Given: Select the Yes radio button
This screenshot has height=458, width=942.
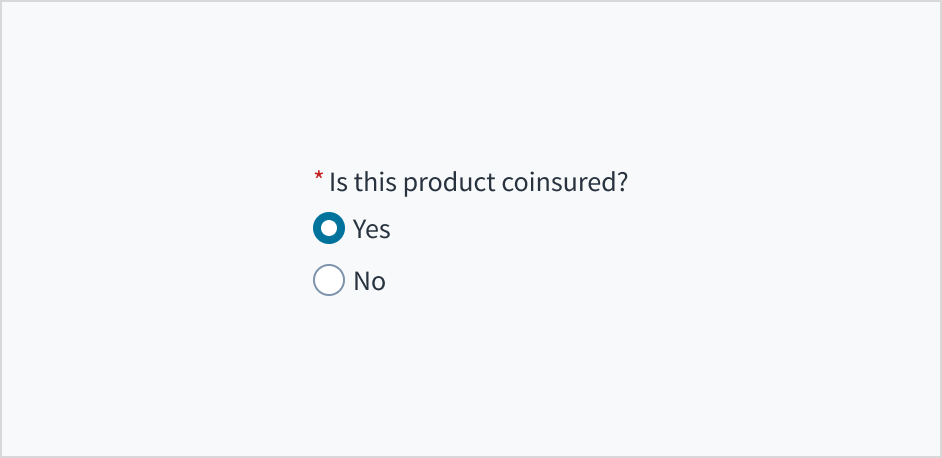Looking at the screenshot, I should coord(329,229).
